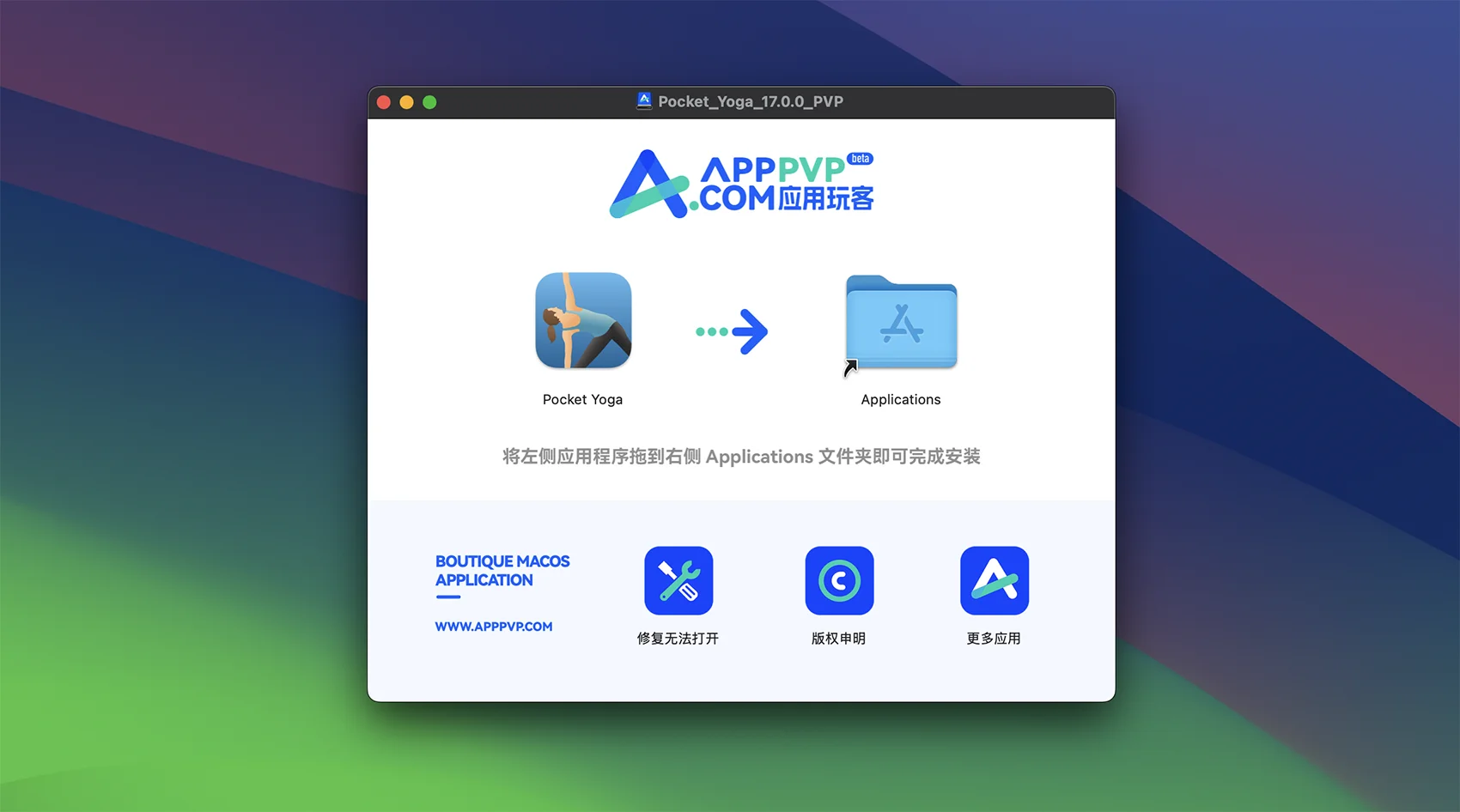Open the copyright statement icon
The width and height of the screenshot is (1460, 812).
pyautogui.click(x=839, y=580)
